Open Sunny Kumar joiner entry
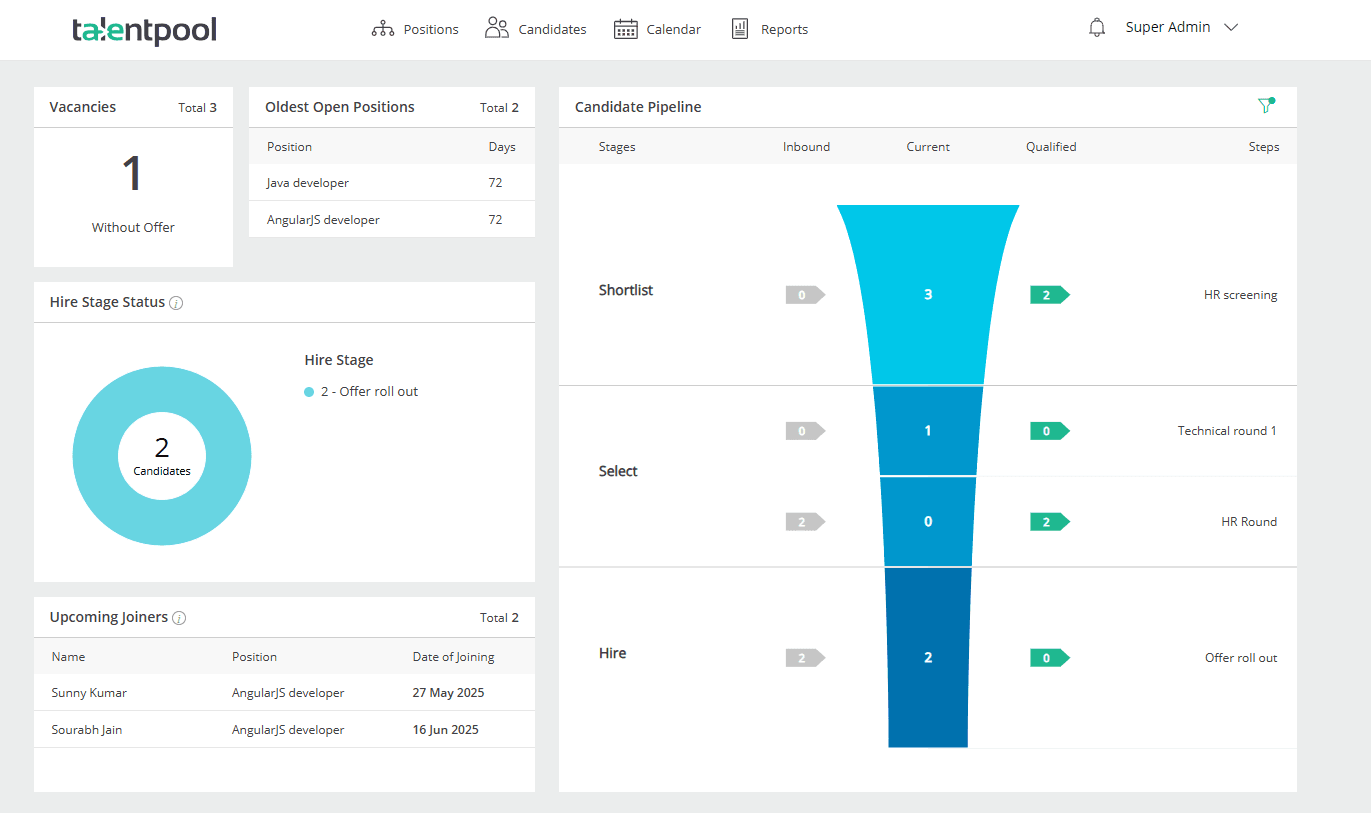 284,693
